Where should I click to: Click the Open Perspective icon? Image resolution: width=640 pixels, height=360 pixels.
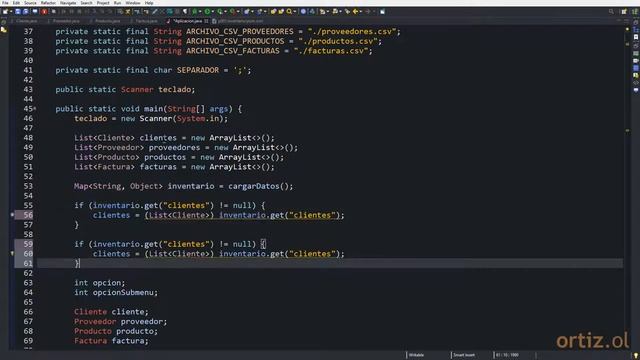click(624, 11)
